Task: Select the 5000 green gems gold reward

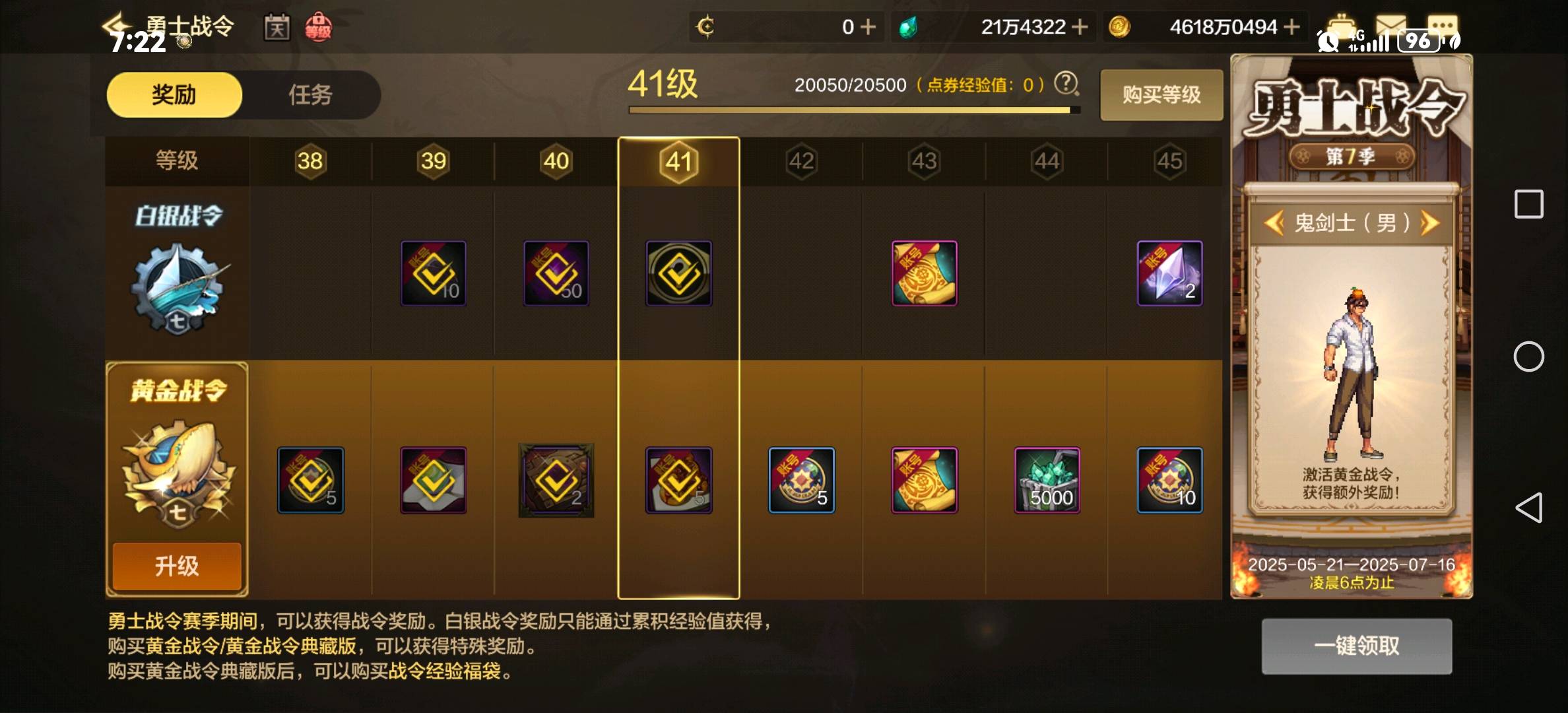Action: [1047, 480]
